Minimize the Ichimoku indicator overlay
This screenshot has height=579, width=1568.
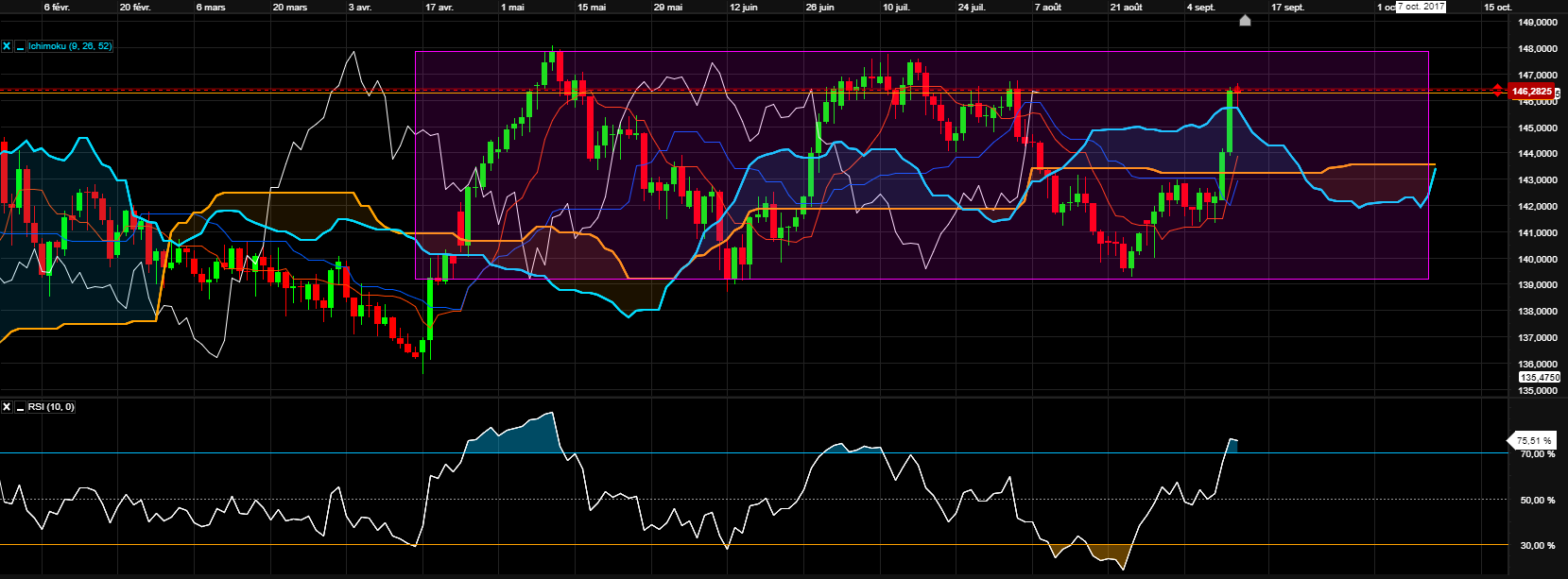20,45
